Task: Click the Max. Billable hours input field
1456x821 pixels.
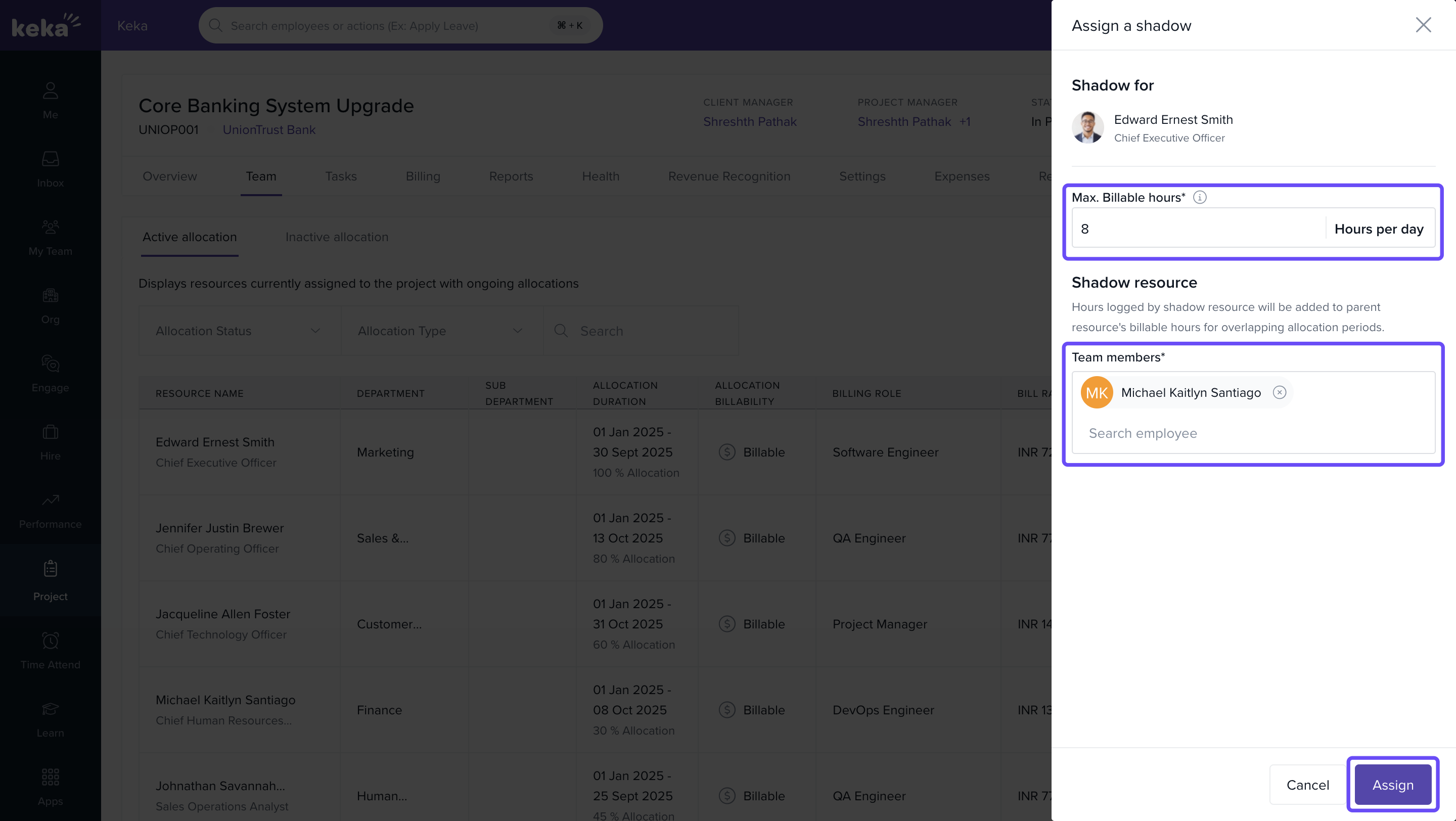Action: (1198, 229)
